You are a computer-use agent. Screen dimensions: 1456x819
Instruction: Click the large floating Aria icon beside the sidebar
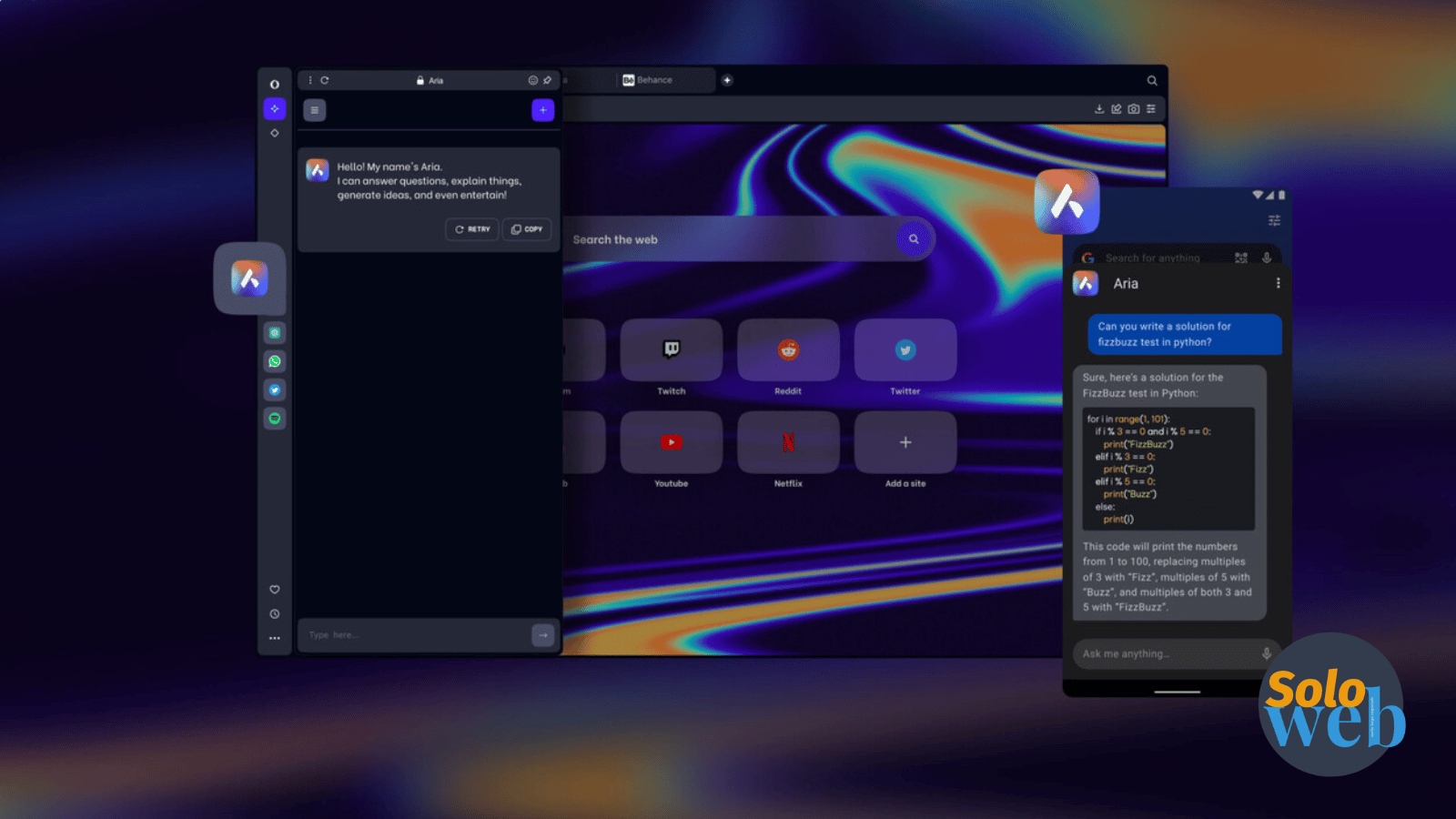pyautogui.click(x=249, y=278)
